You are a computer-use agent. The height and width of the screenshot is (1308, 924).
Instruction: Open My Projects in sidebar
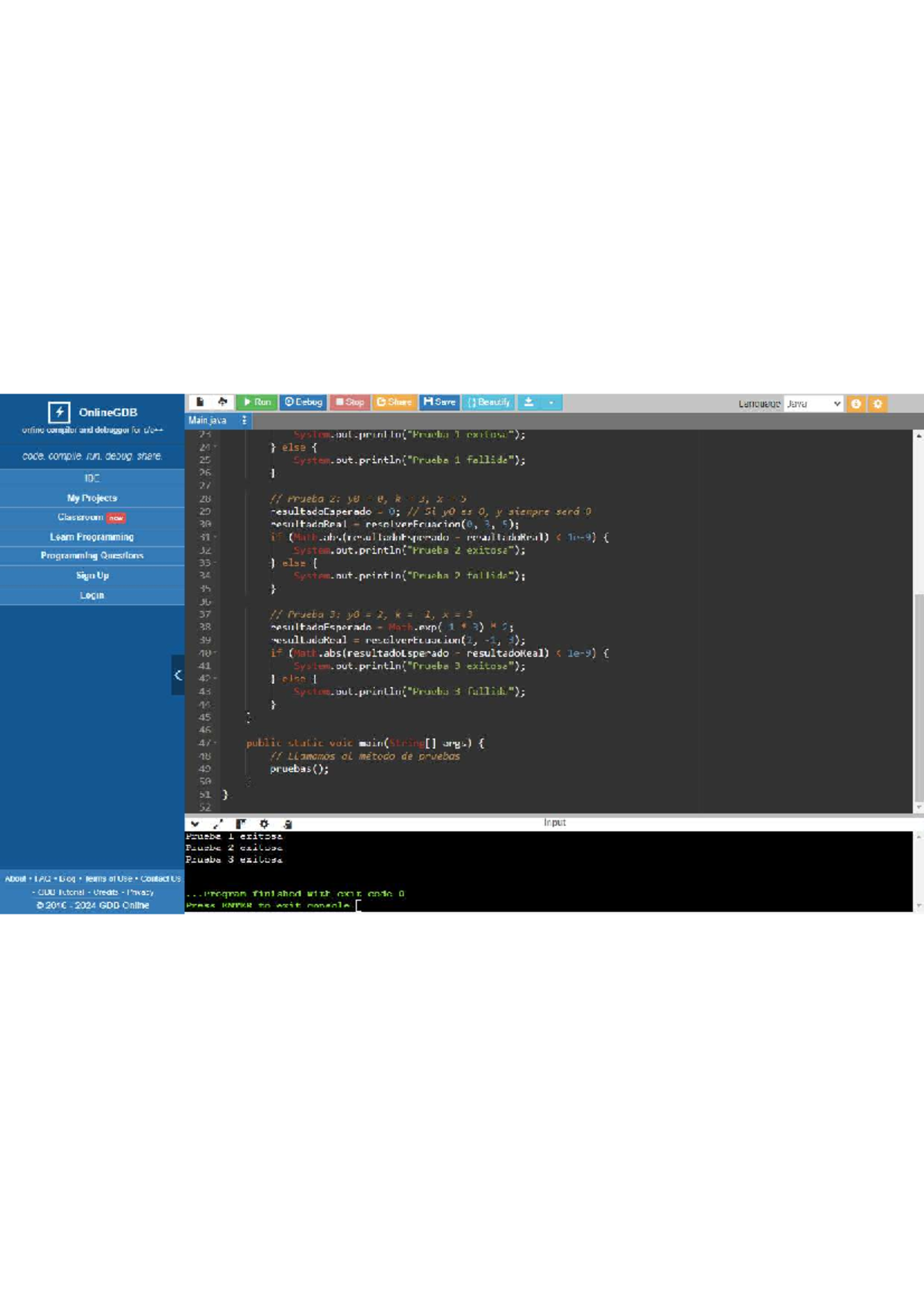coord(92,498)
